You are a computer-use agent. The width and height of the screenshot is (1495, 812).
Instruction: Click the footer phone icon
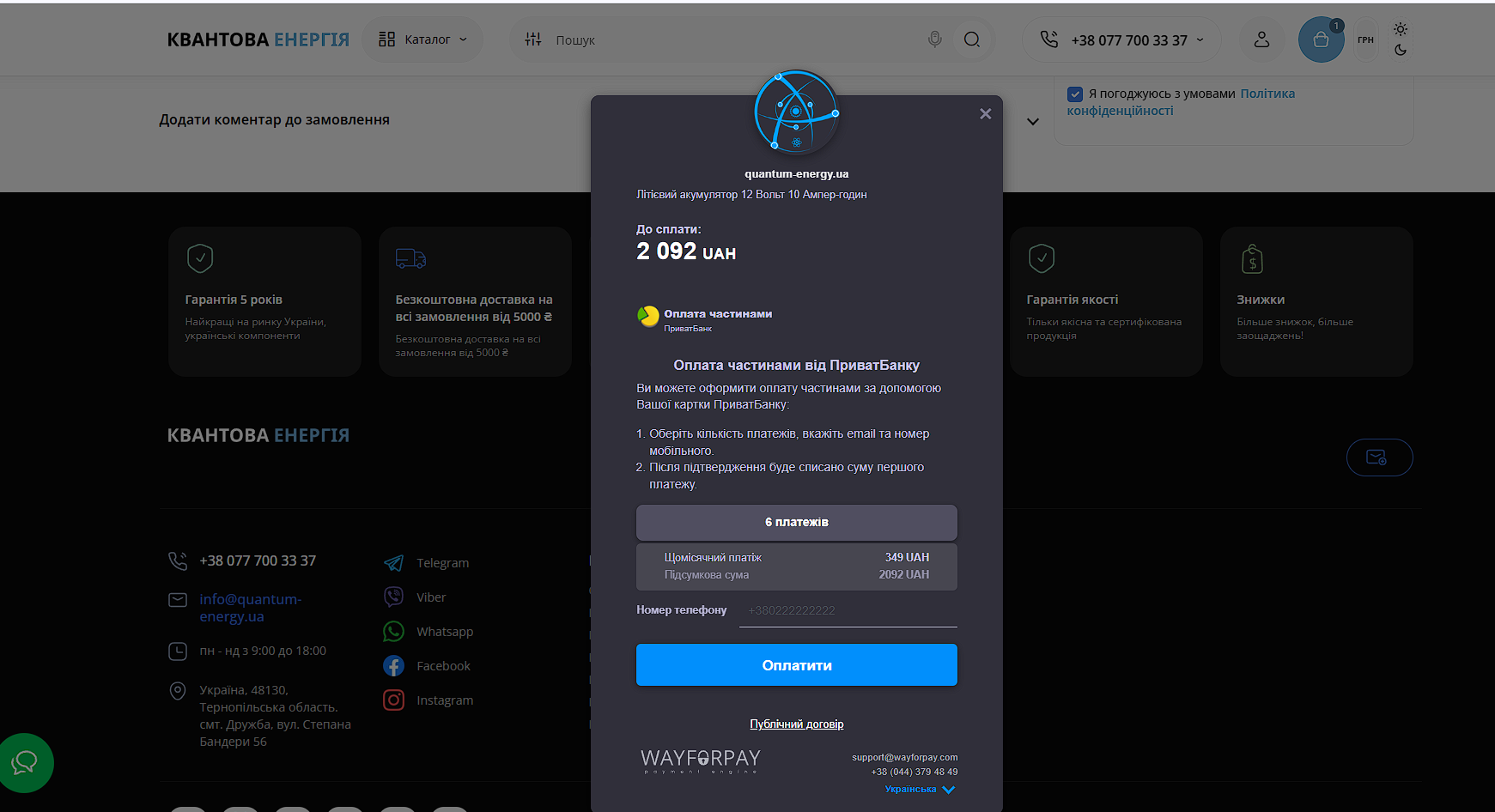[x=178, y=561]
